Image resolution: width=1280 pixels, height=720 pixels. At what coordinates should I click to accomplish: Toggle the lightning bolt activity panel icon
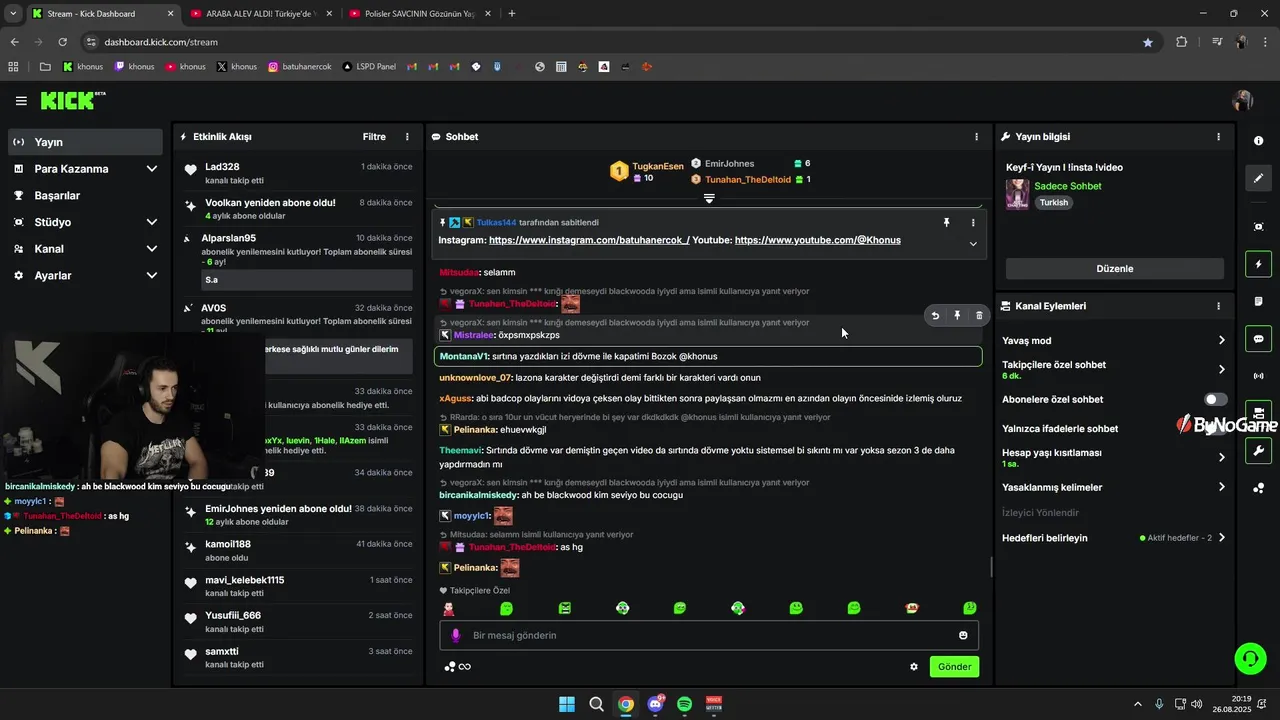pyautogui.click(x=1259, y=264)
